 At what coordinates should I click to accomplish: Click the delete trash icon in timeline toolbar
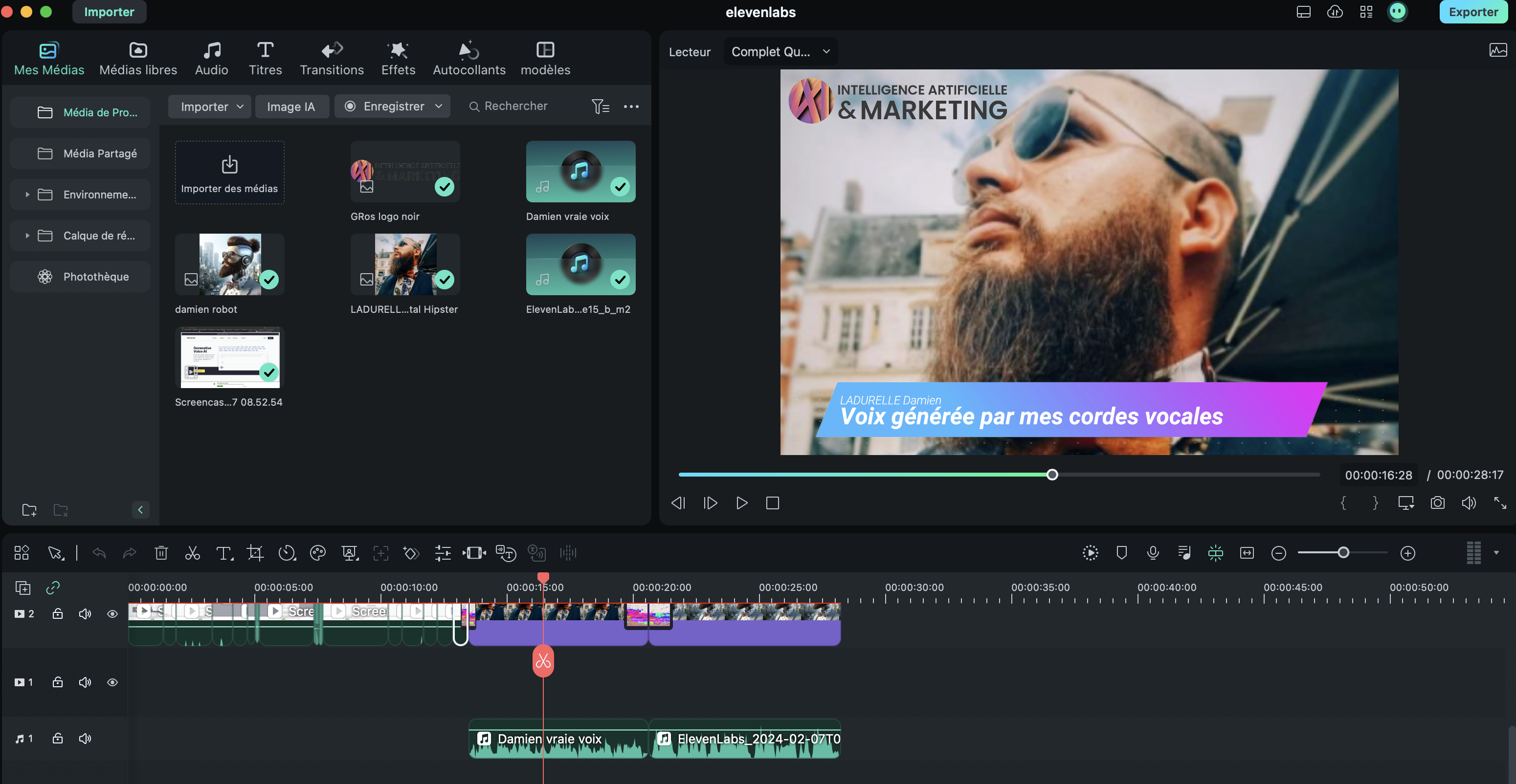161,553
